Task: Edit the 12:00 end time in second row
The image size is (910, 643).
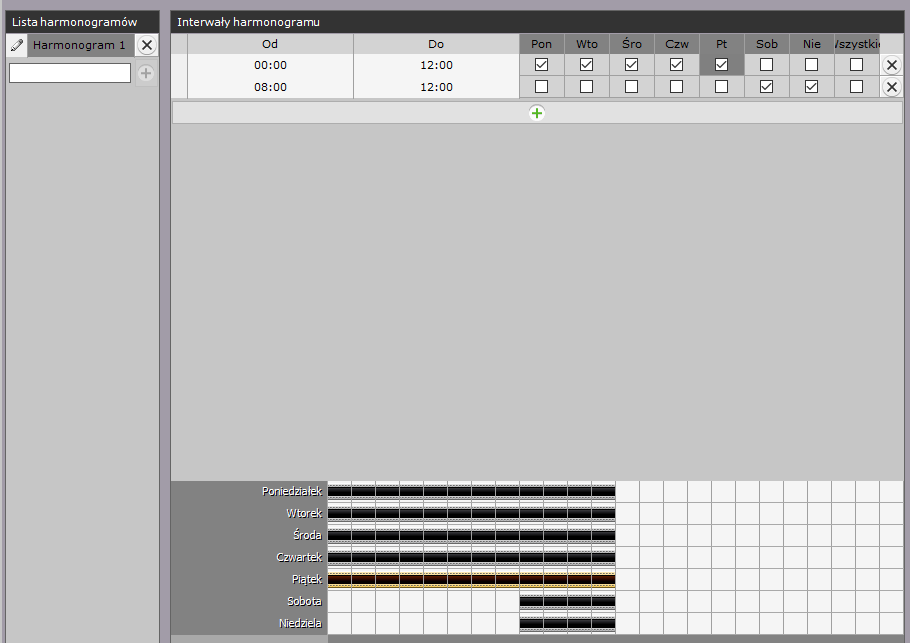Action: coord(436,87)
